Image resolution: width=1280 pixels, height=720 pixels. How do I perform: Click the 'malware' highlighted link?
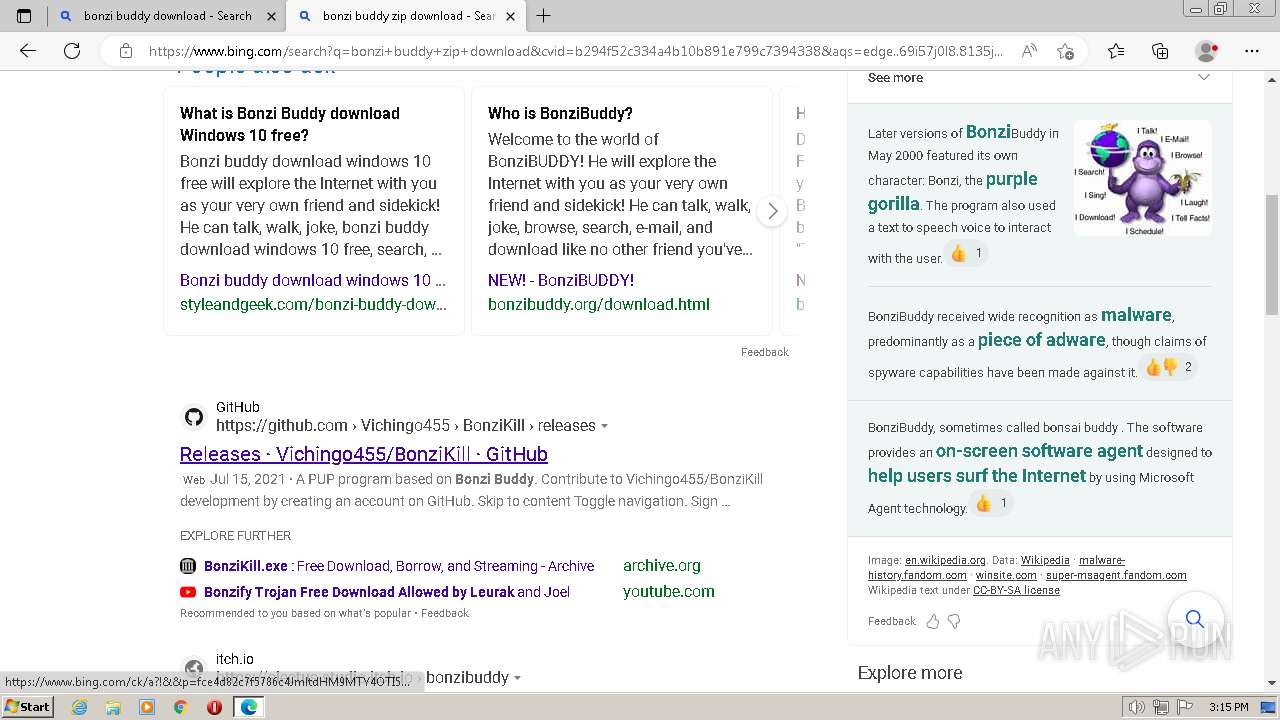coord(1136,315)
